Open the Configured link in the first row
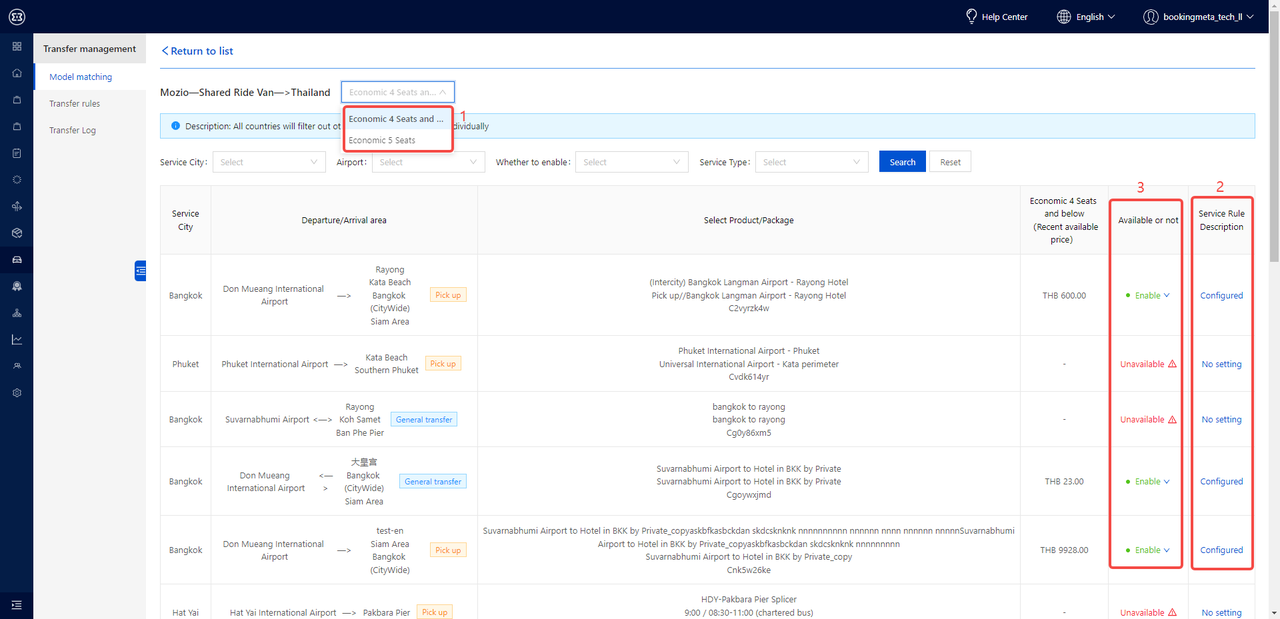 (1221, 296)
